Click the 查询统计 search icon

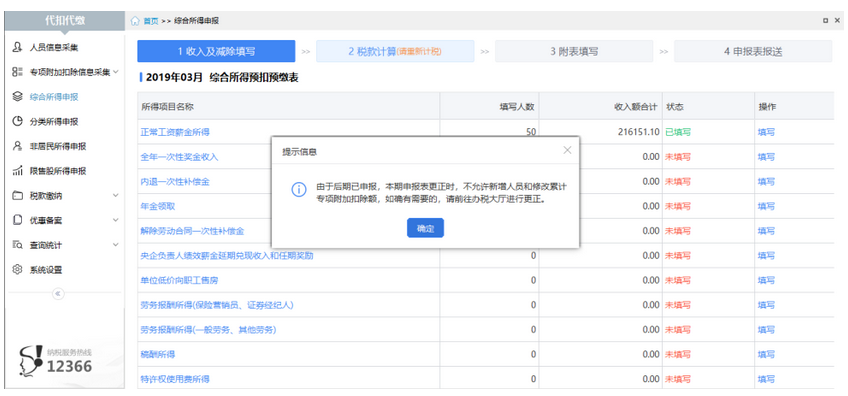pyautogui.click(x=17, y=245)
